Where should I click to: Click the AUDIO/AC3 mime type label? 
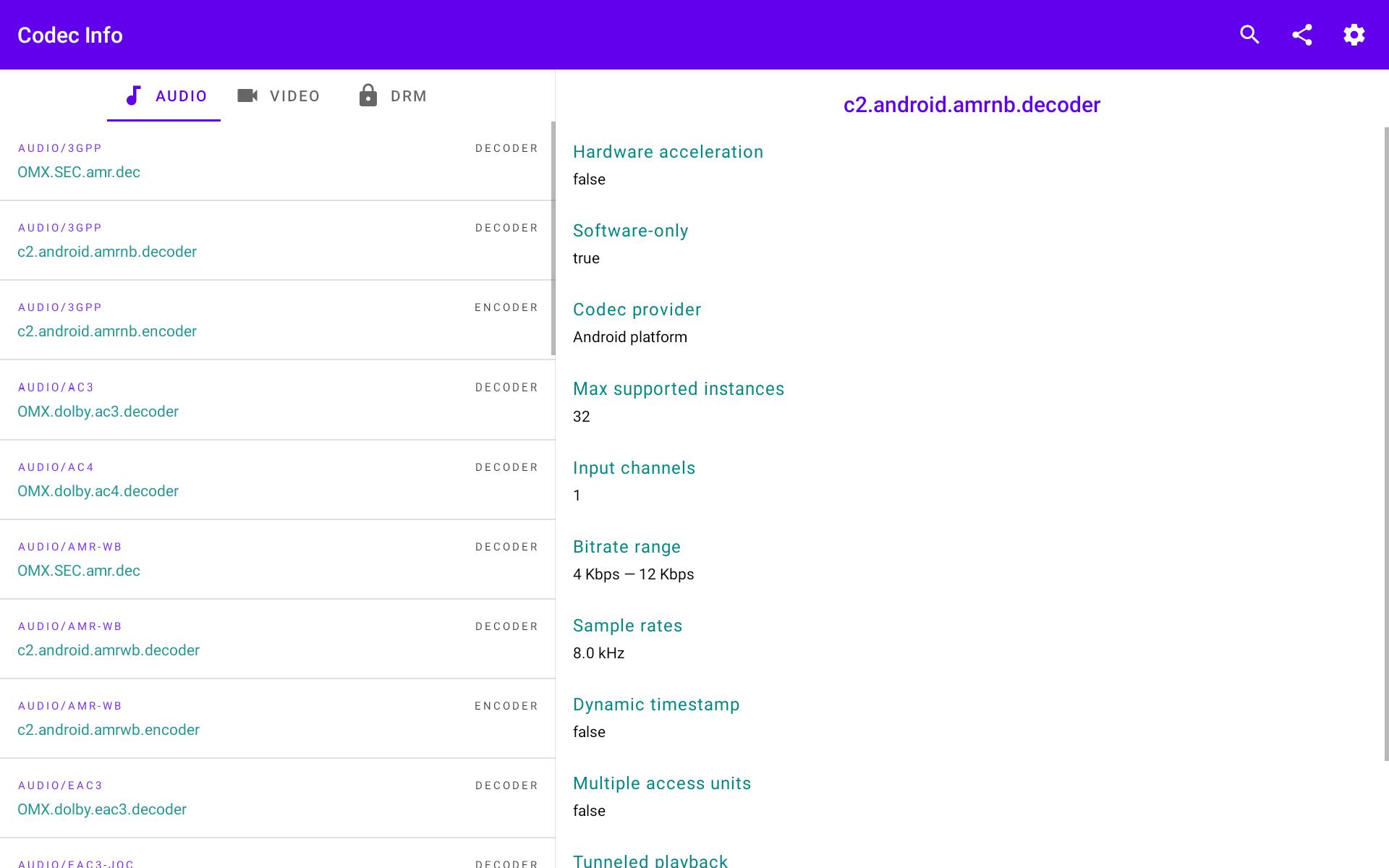(56, 388)
